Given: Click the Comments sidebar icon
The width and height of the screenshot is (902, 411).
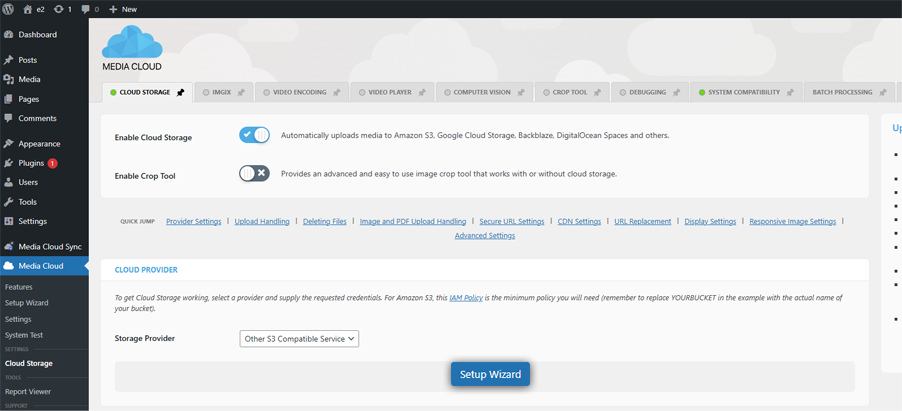Looking at the screenshot, I should pos(9,118).
